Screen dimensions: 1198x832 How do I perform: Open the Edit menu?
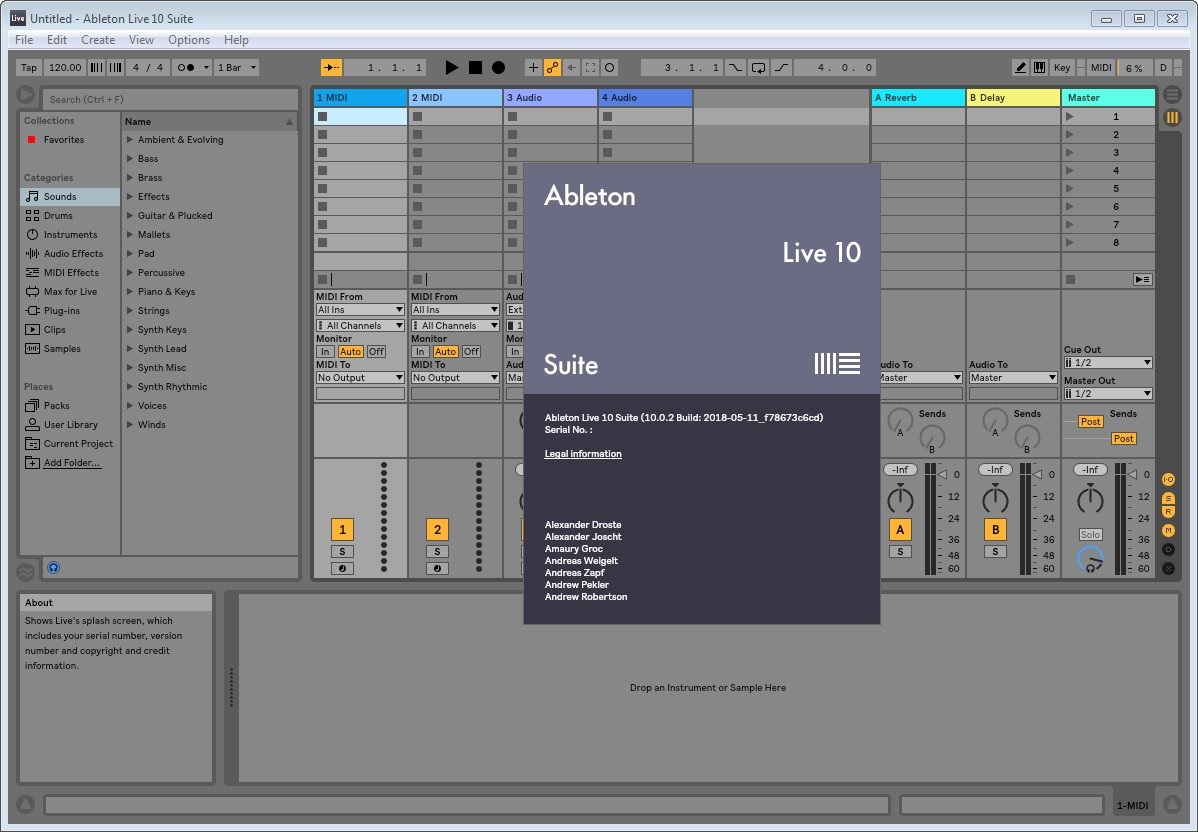[57, 40]
